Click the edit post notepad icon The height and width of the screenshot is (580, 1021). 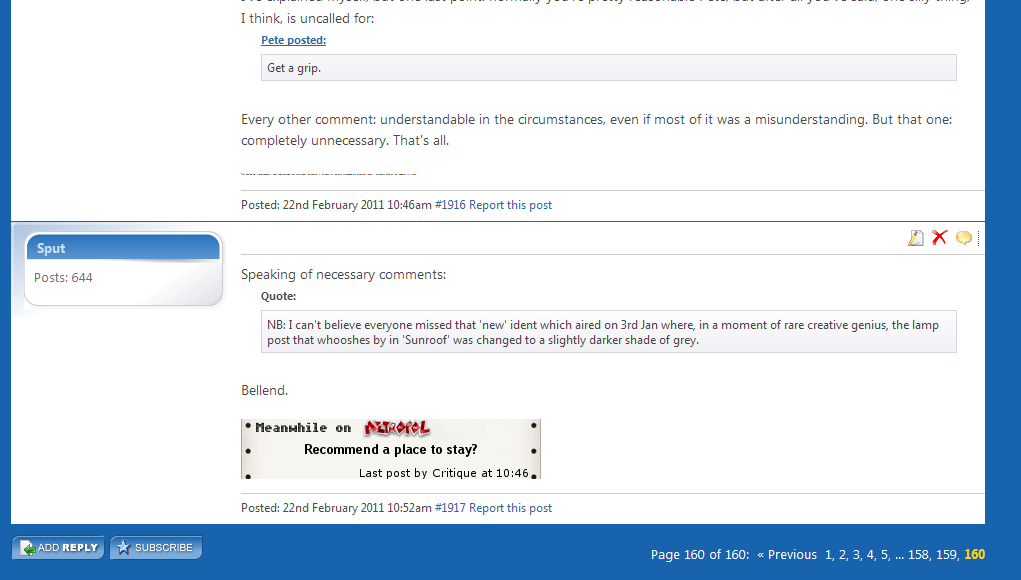pos(916,238)
